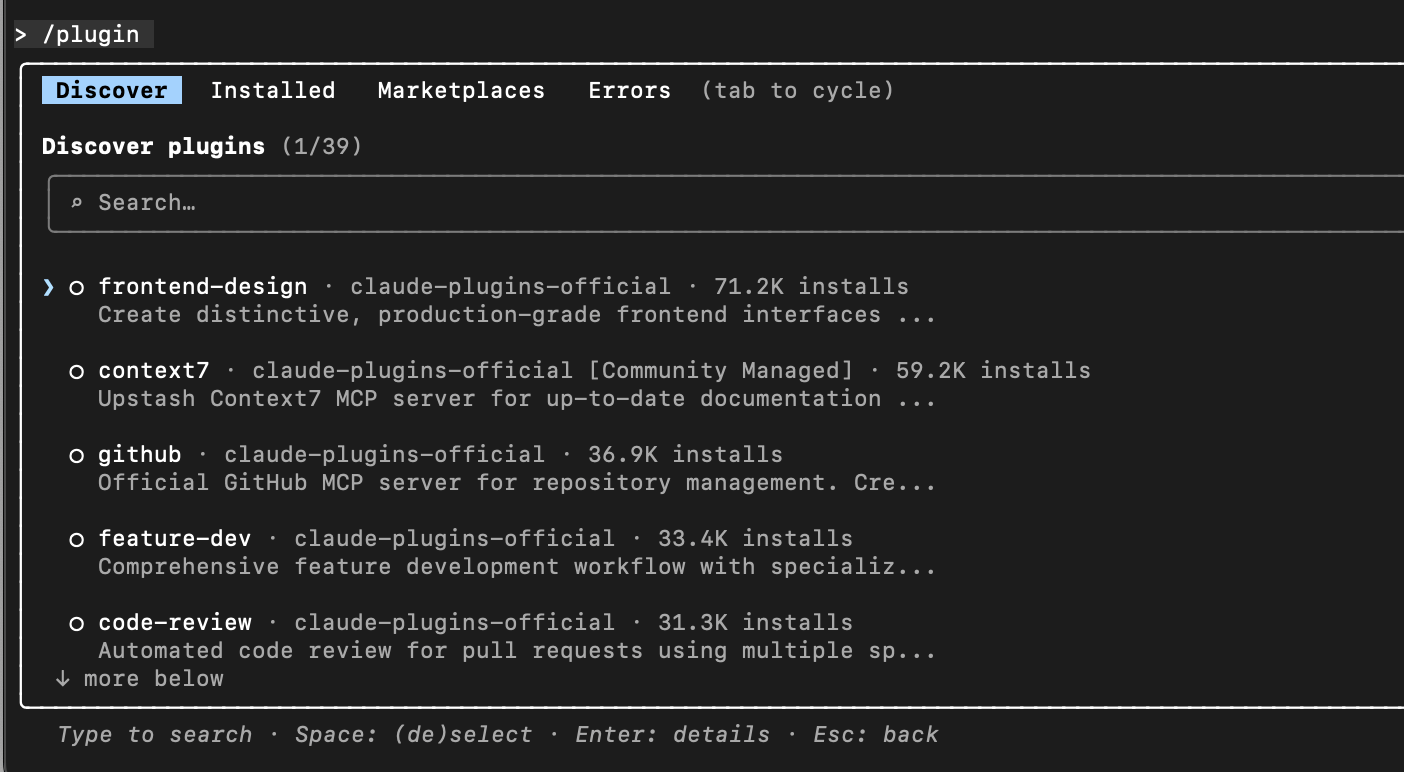The width and height of the screenshot is (1404, 772).
Task: Click the prompt chevron before /plugin
Action: (x=21, y=35)
